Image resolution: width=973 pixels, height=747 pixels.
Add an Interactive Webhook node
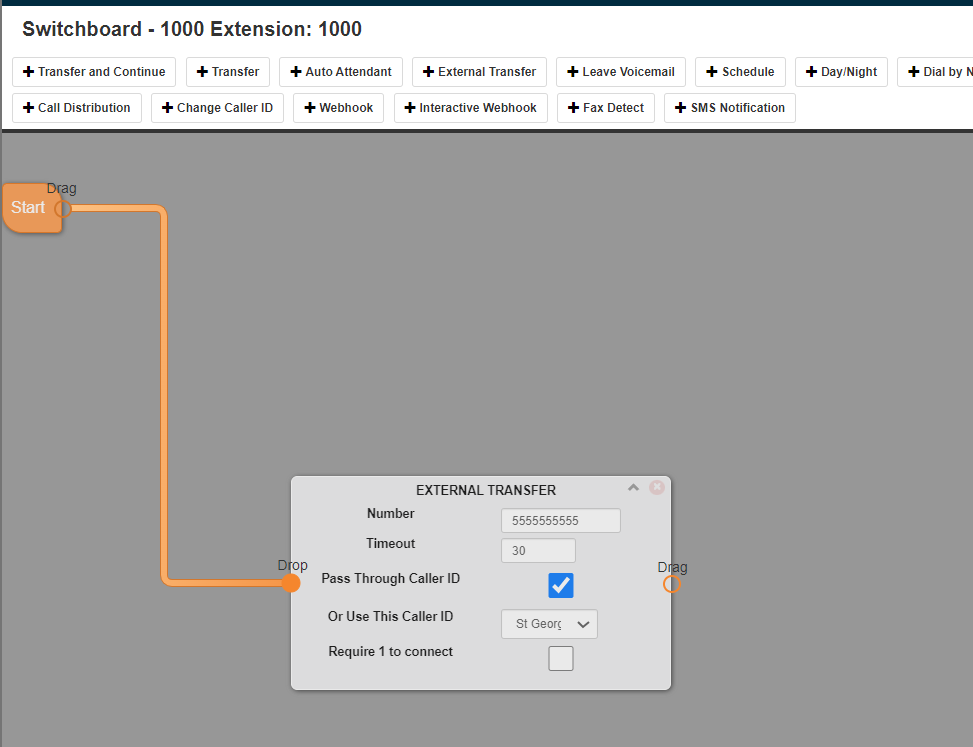tap(470, 107)
